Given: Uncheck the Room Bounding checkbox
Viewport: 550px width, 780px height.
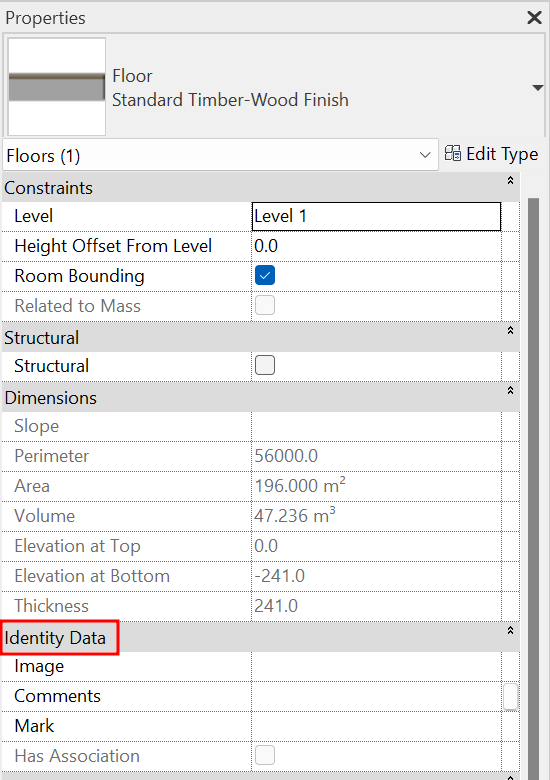Looking at the screenshot, I should [x=265, y=276].
